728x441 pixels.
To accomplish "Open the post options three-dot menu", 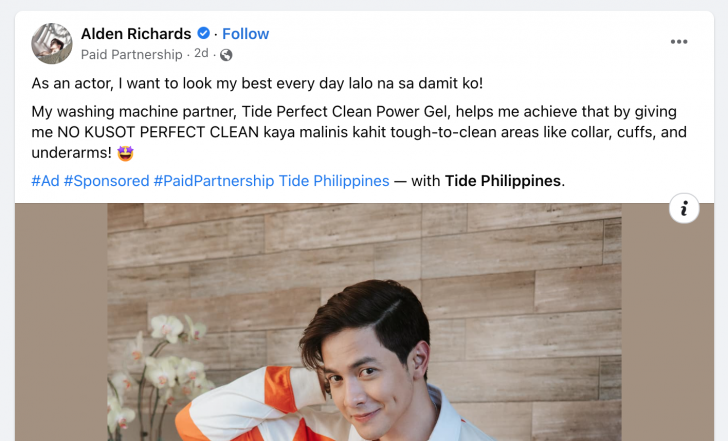I will (x=679, y=42).
